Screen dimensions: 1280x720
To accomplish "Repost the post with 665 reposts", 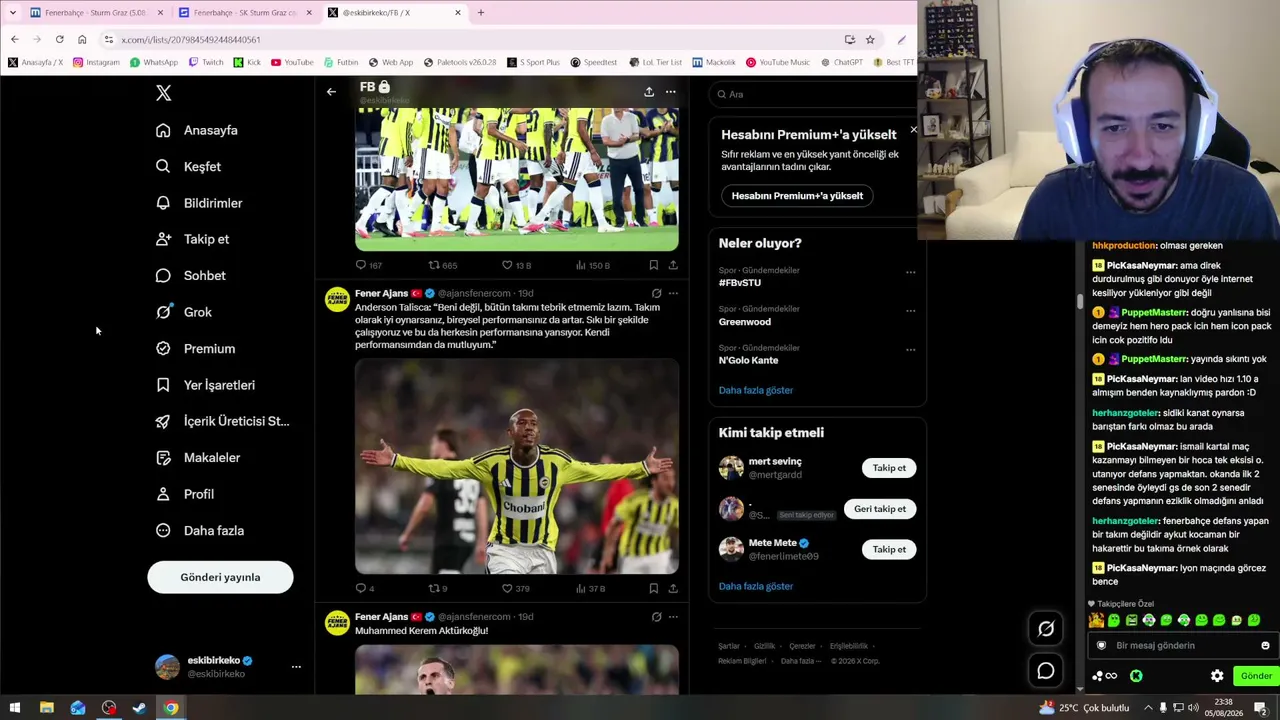I will click(x=434, y=265).
